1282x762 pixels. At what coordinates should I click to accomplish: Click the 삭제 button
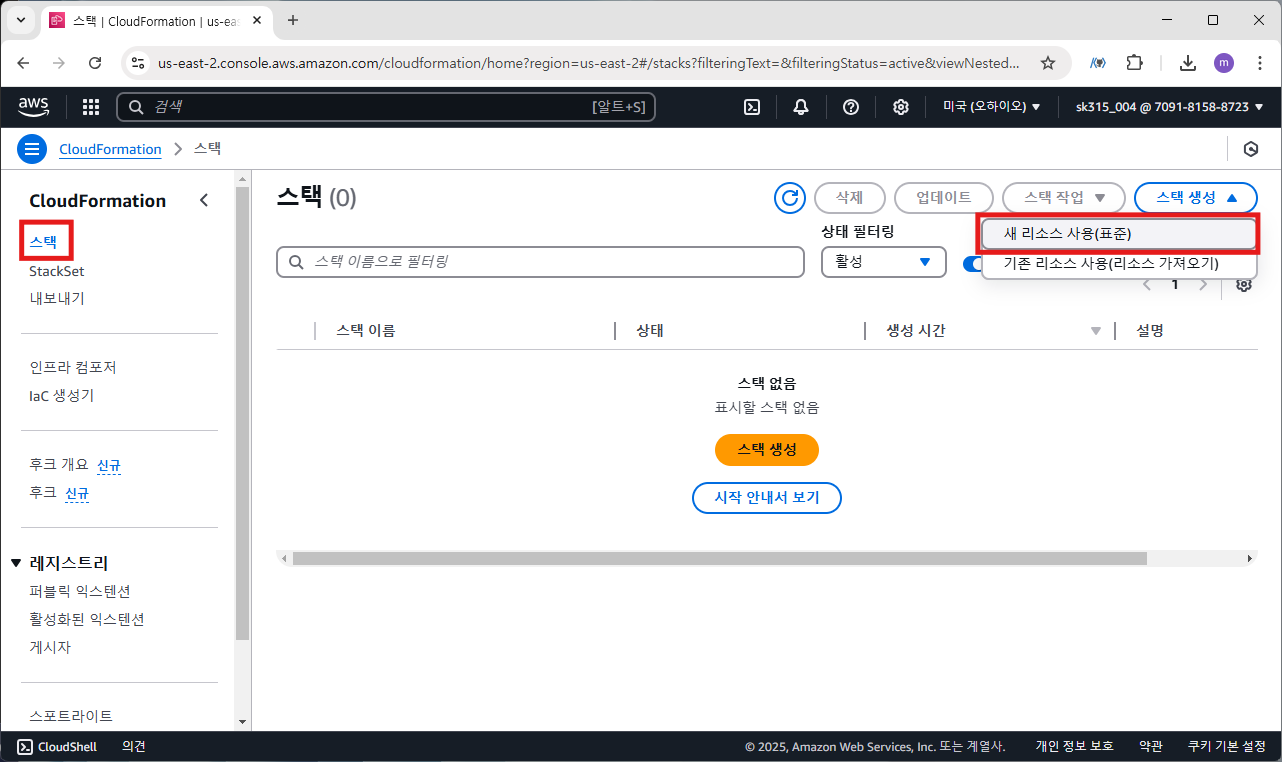[850, 198]
